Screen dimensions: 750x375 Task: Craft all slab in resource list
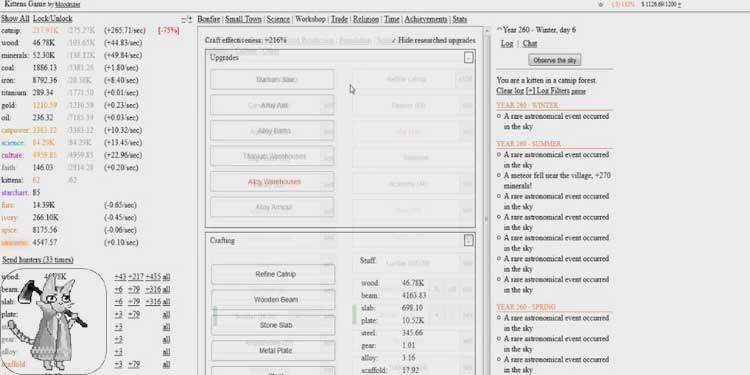coord(166,302)
